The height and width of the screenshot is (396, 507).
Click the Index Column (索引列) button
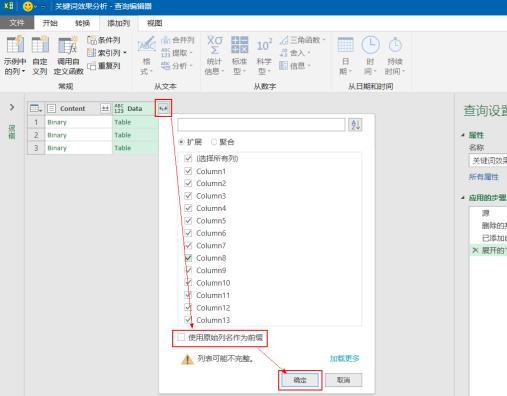coord(104,53)
